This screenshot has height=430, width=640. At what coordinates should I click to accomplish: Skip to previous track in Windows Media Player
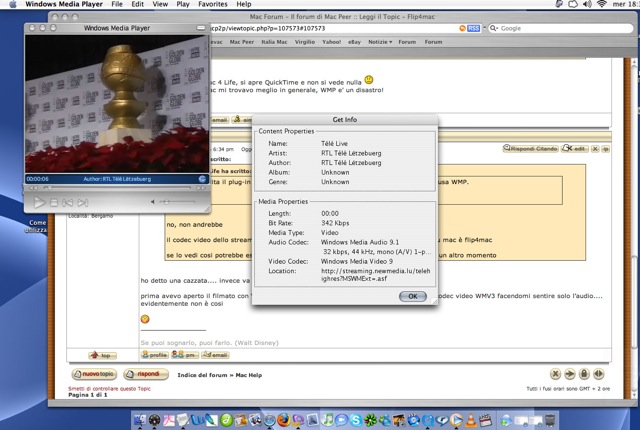point(68,202)
